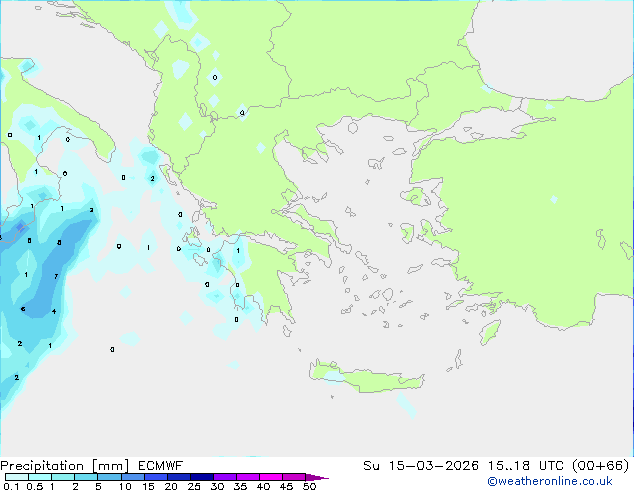The image size is (634, 490).
Task: Select the dark navy 25–30 mm legend swatch
Action: (202, 477)
